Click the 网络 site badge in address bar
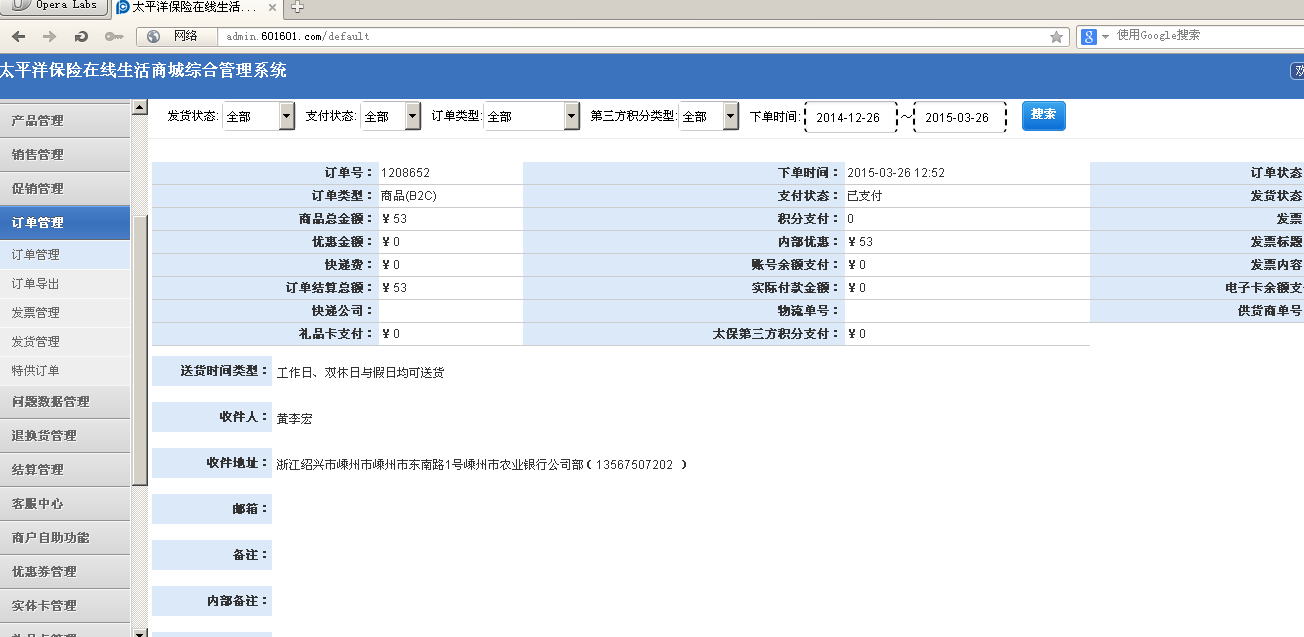The height and width of the screenshot is (637, 1304). (175, 36)
